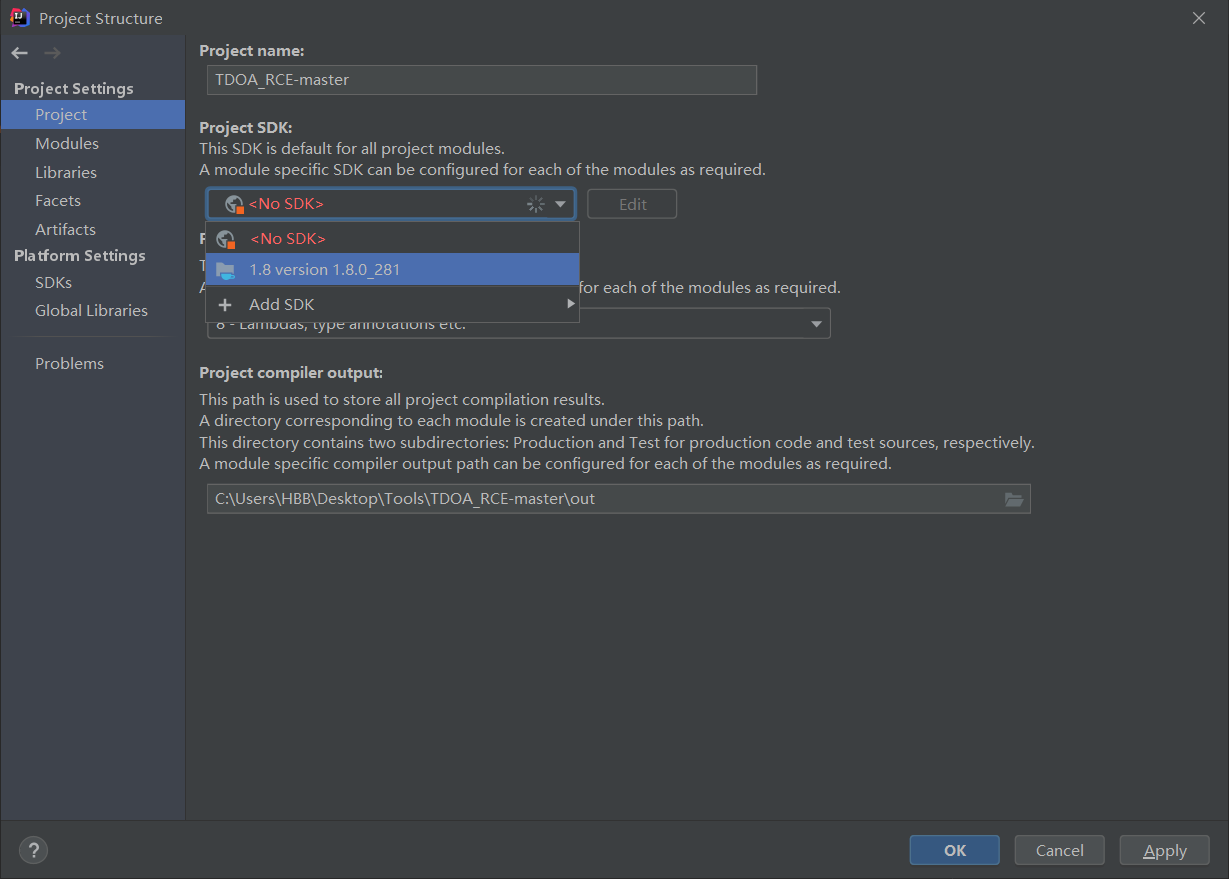Click the Project SDK label
Screen dimensions: 1229x879
[x=246, y=127]
